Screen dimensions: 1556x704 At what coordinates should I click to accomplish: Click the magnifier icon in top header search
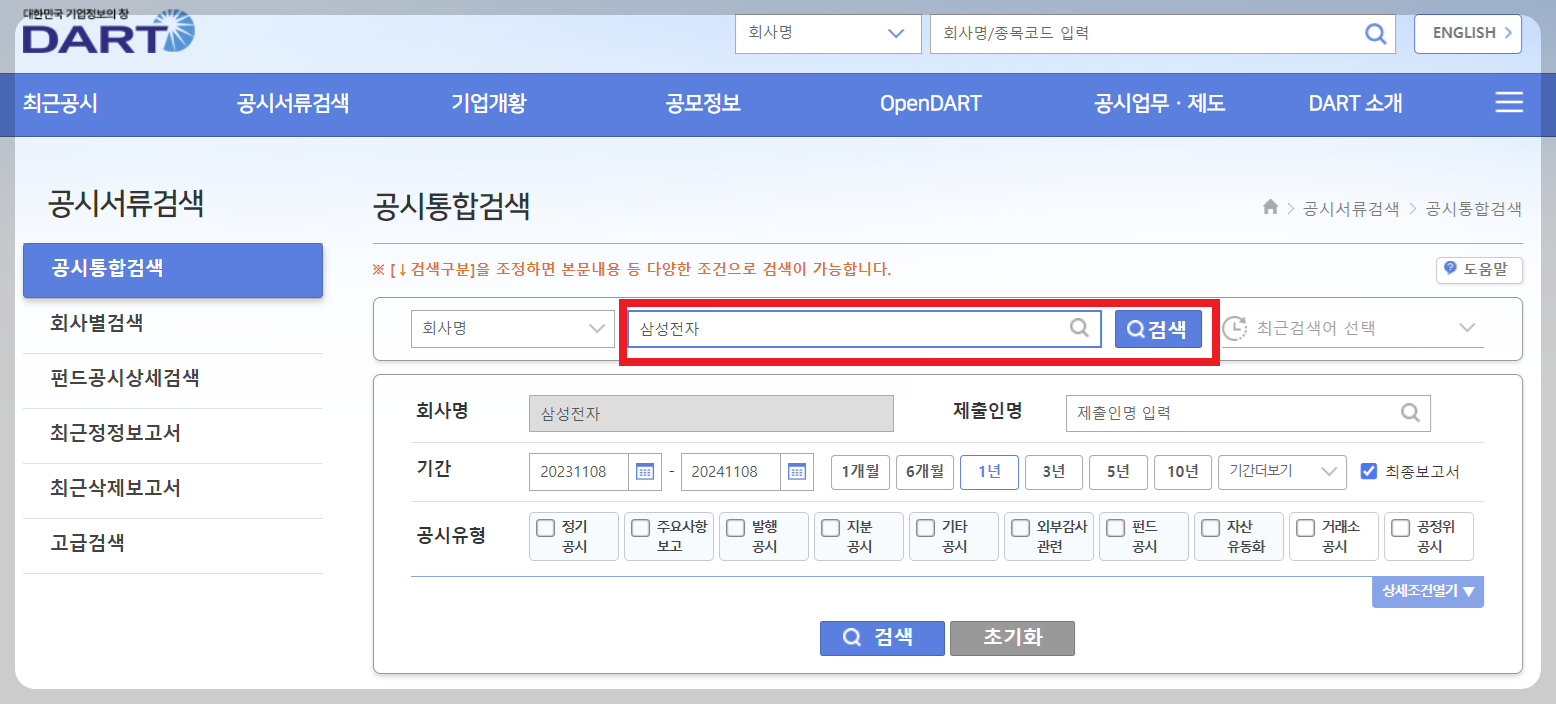tap(1374, 33)
